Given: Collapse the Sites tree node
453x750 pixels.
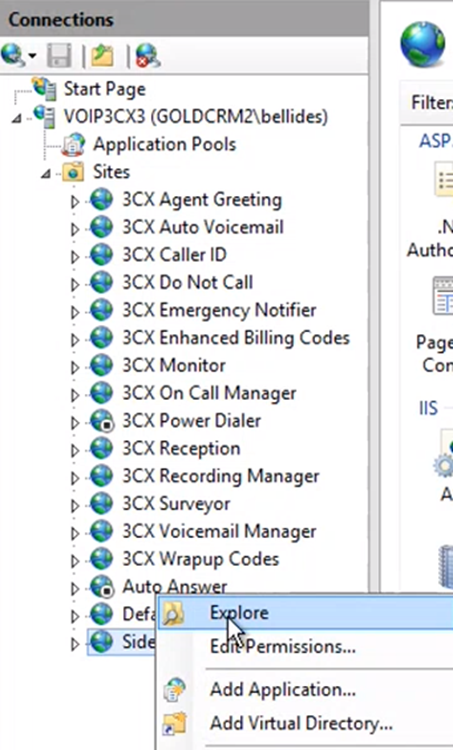Looking at the screenshot, I should point(46,173).
